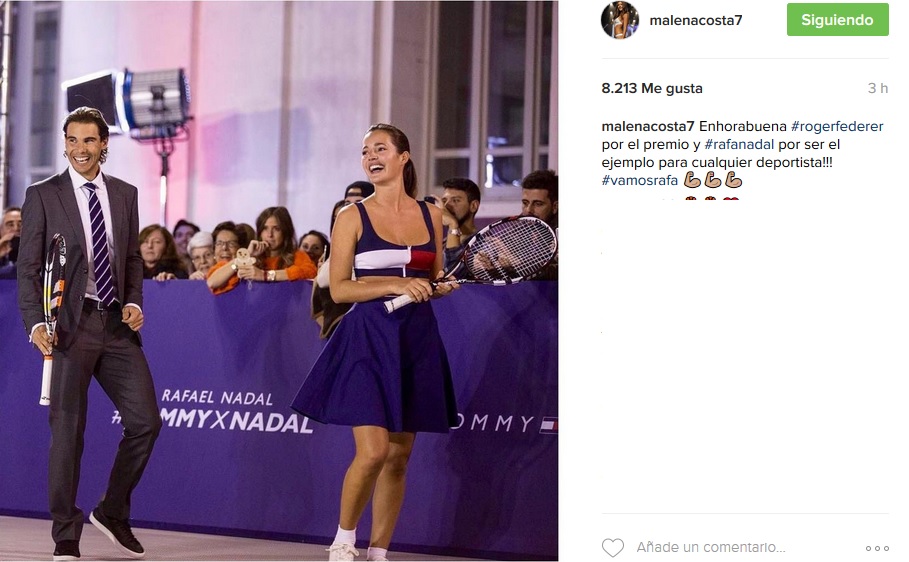Screen dimensions: 909x562
Task: Click the first flexed biceps emoji
Action: tap(692, 180)
